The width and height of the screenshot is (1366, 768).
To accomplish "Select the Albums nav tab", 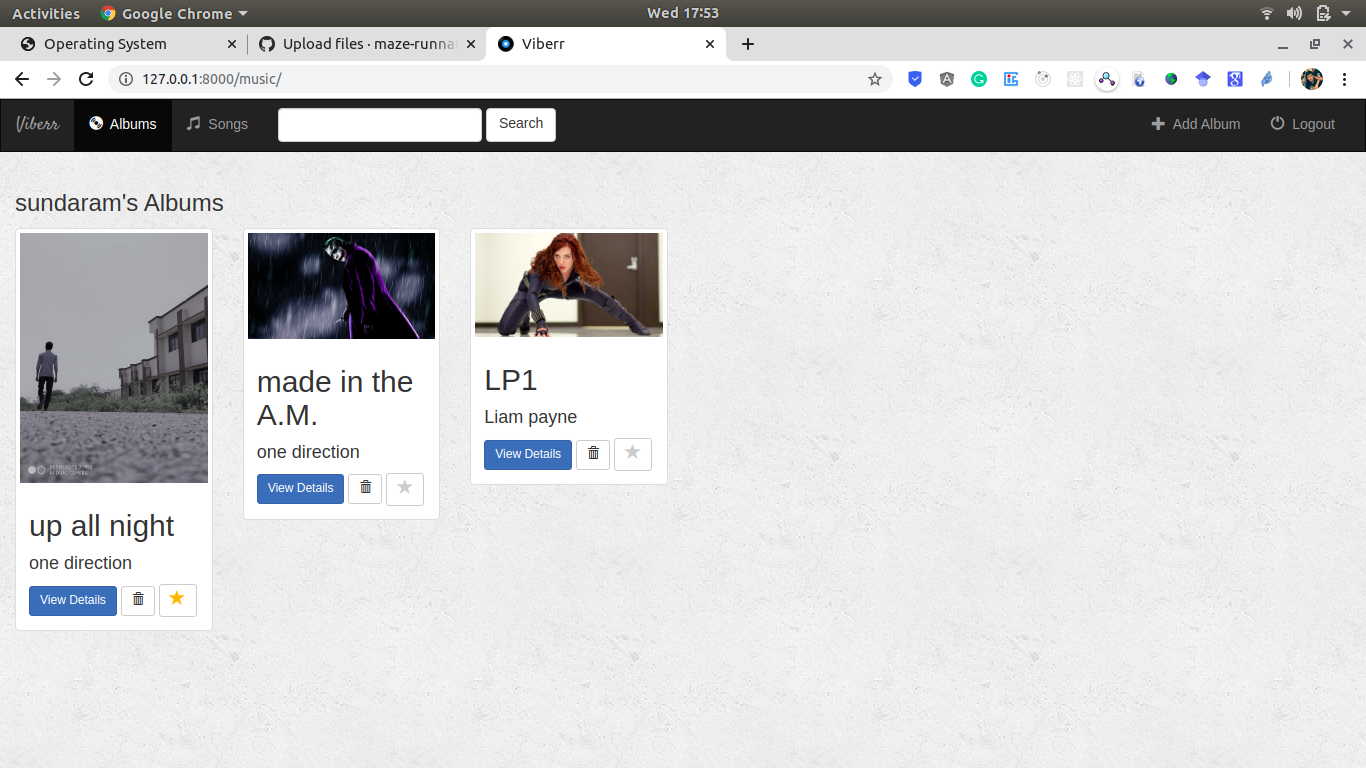I will (123, 124).
